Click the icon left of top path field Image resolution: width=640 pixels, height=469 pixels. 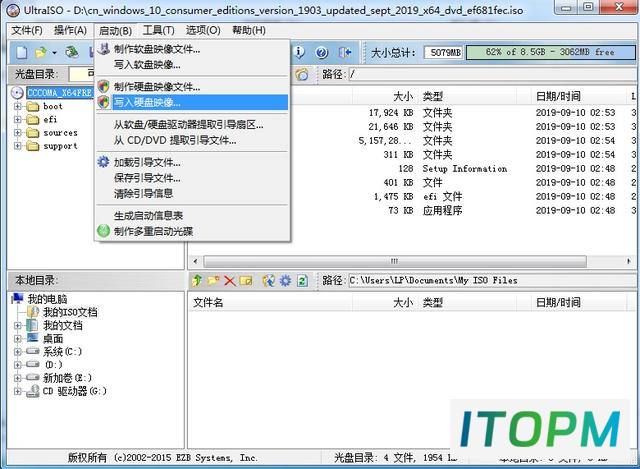click(302, 74)
